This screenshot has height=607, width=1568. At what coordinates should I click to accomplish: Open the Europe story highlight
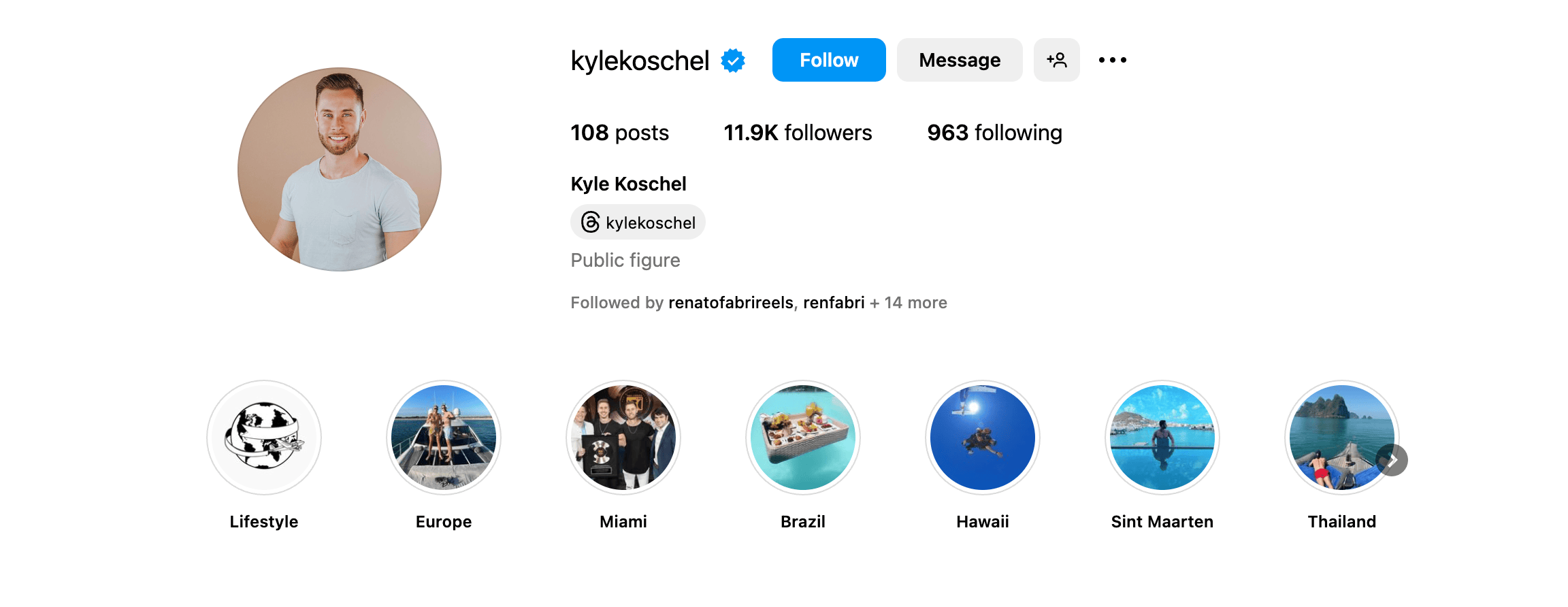coord(444,438)
